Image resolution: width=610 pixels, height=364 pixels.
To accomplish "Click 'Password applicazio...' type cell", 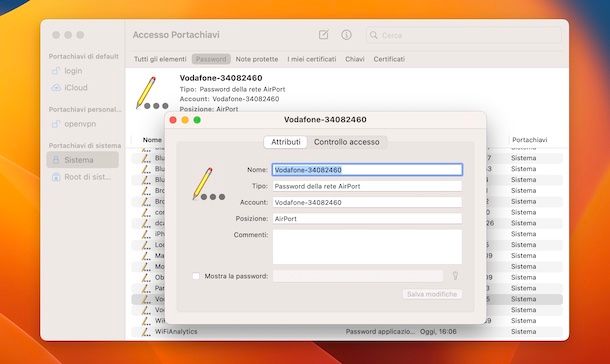I will [380, 331].
